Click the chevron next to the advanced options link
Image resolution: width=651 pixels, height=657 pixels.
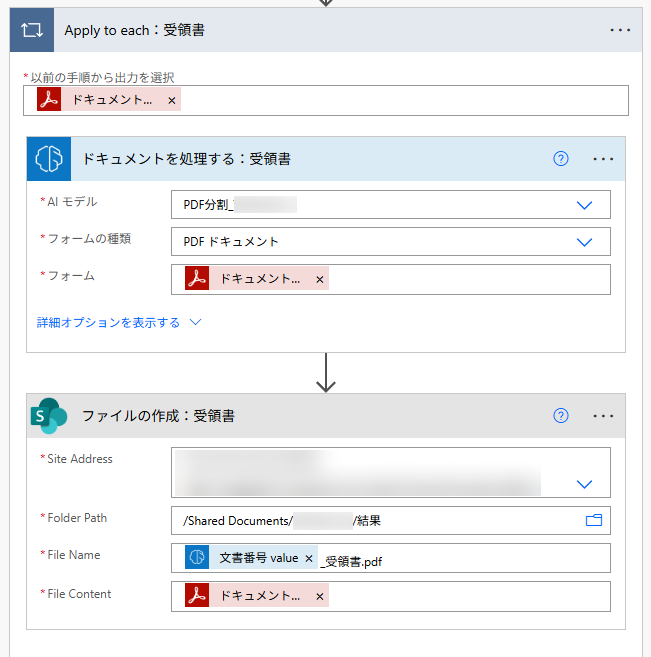coord(196,322)
